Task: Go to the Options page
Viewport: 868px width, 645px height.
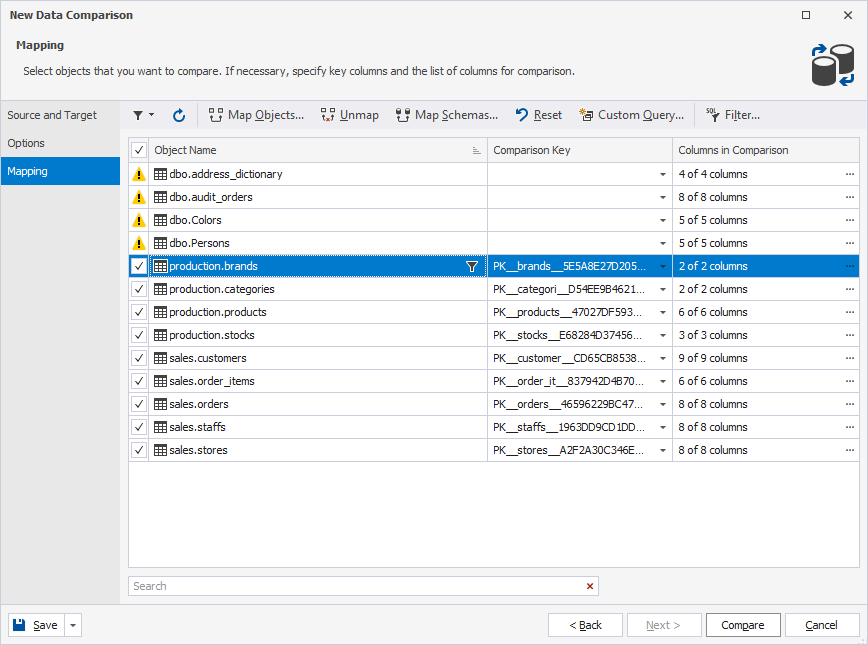Action: [x=26, y=143]
